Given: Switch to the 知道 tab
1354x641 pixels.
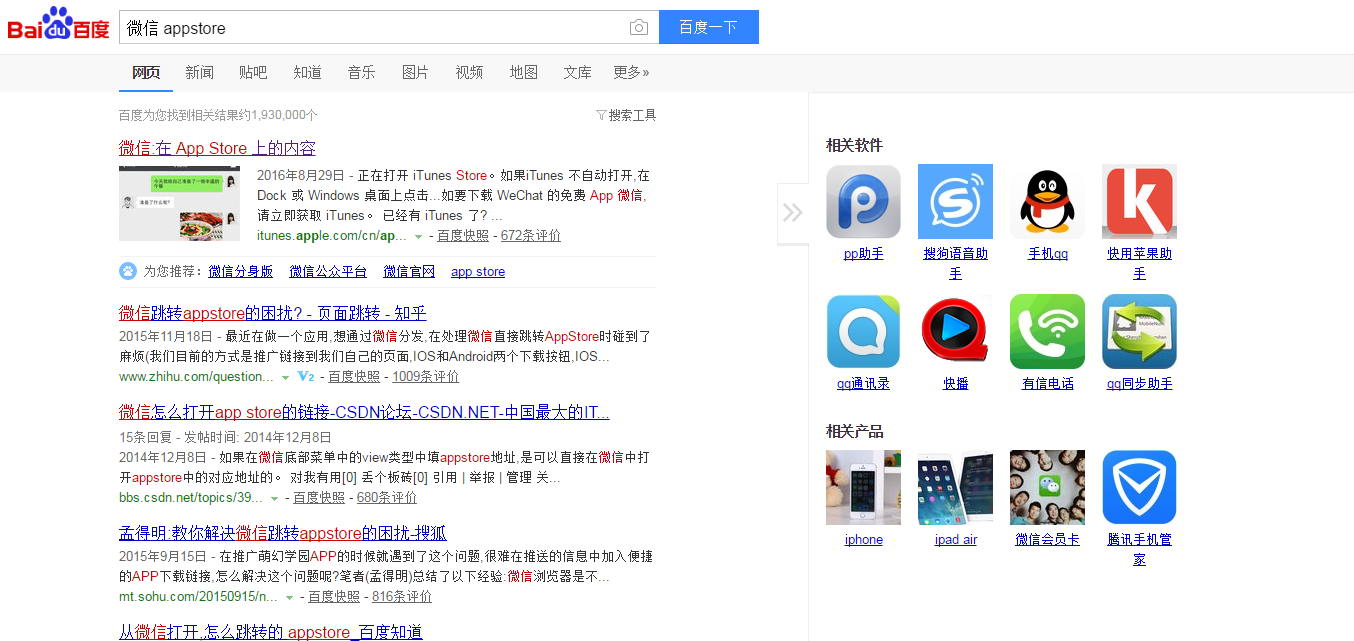Looking at the screenshot, I should (307, 72).
